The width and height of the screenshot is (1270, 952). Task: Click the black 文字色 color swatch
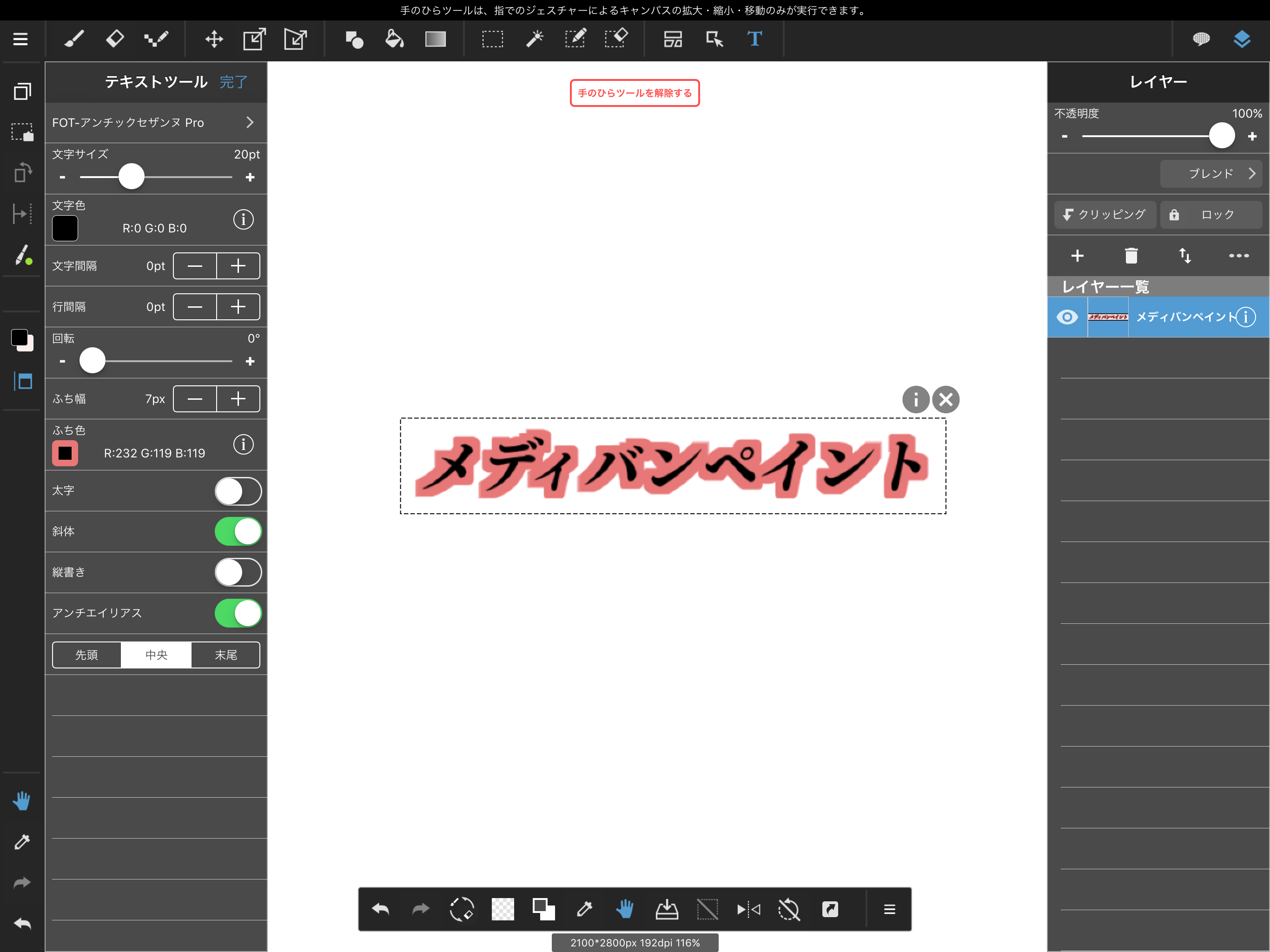pyautogui.click(x=65, y=229)
